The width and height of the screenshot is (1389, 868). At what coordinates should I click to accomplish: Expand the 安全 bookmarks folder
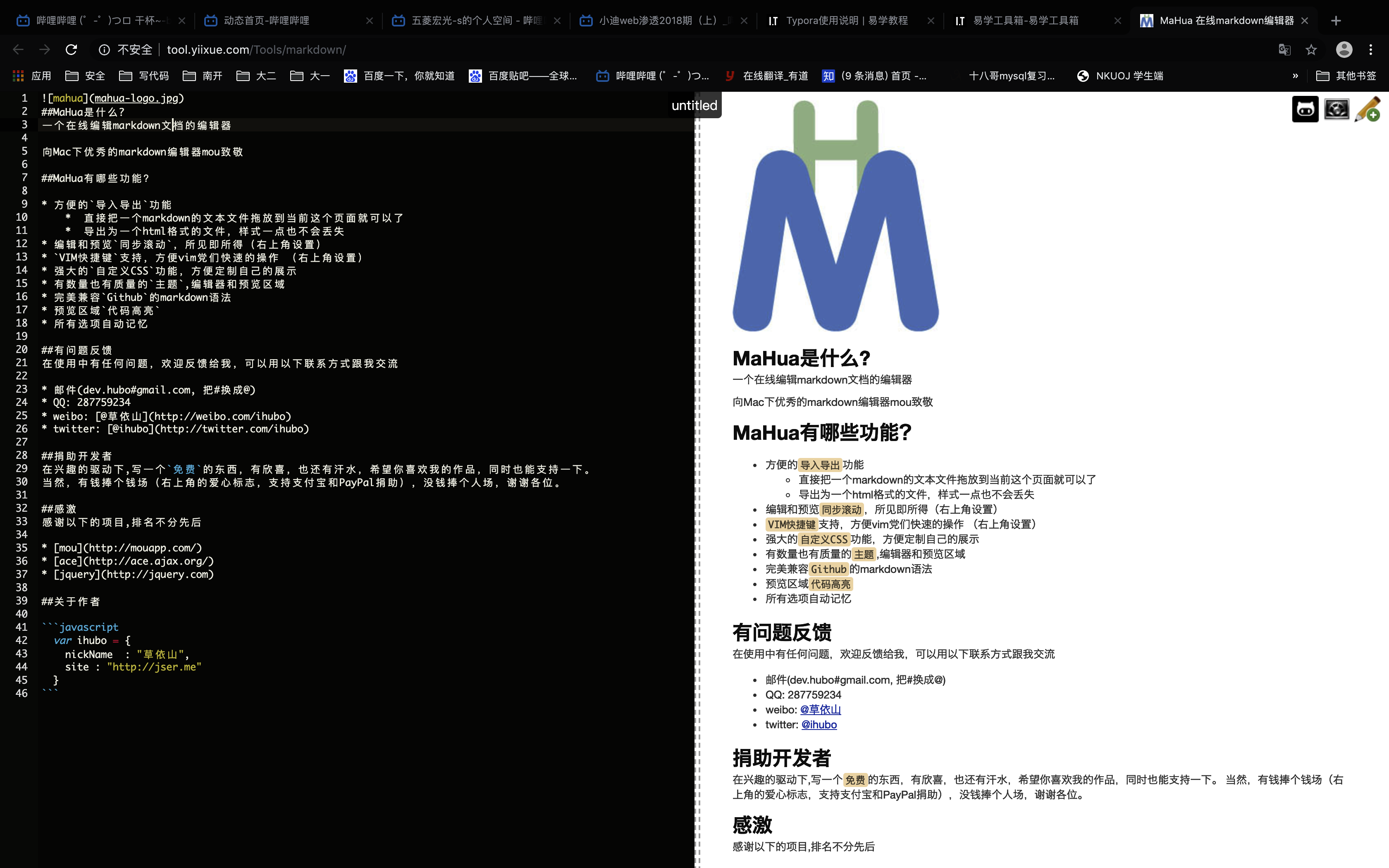pos(85,76)
